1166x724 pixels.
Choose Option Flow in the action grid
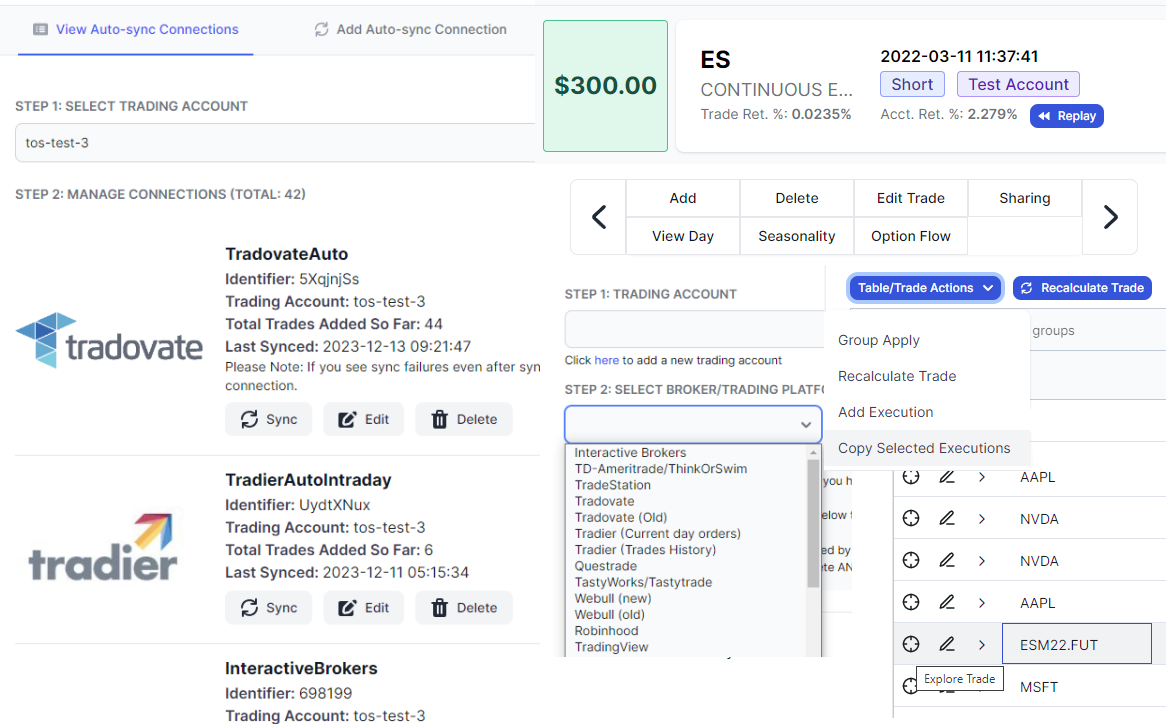point(911,236)
